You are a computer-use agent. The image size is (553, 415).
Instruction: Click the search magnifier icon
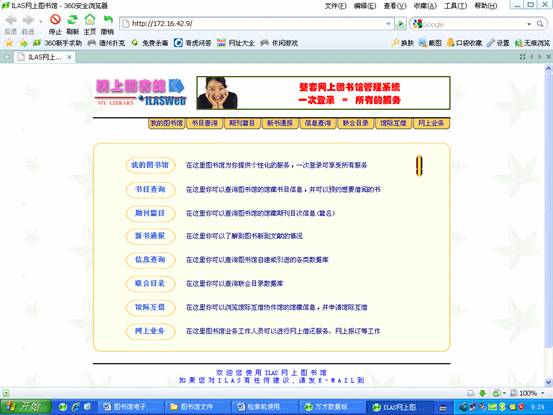pos(540,24)
